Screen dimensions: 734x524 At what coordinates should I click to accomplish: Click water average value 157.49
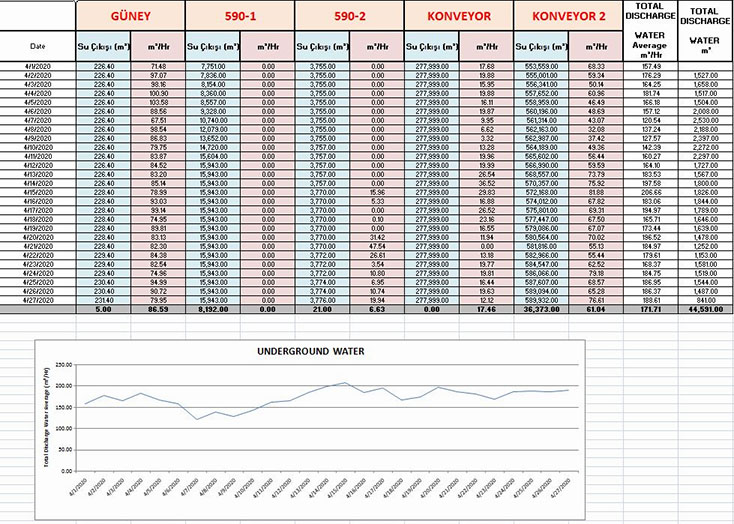650,66
